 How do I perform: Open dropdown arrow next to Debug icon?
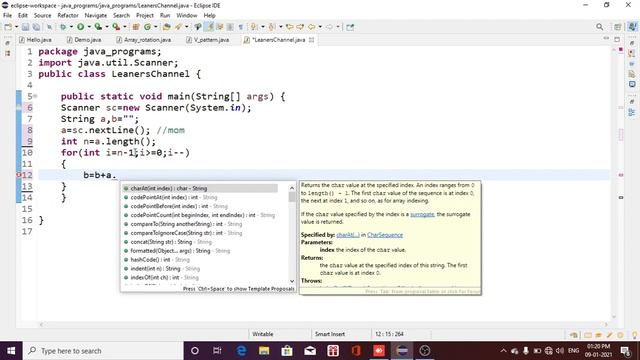coord(71,27)
